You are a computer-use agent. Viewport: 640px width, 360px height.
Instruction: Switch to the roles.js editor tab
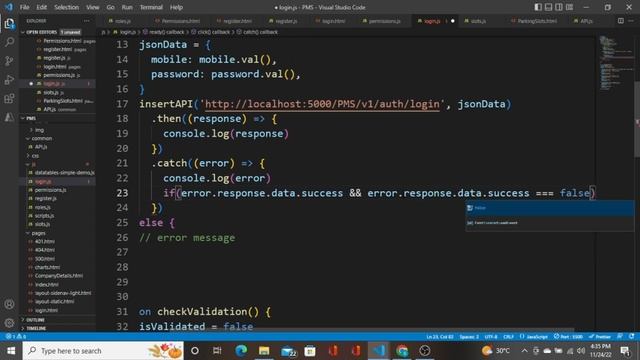[122, 21]
